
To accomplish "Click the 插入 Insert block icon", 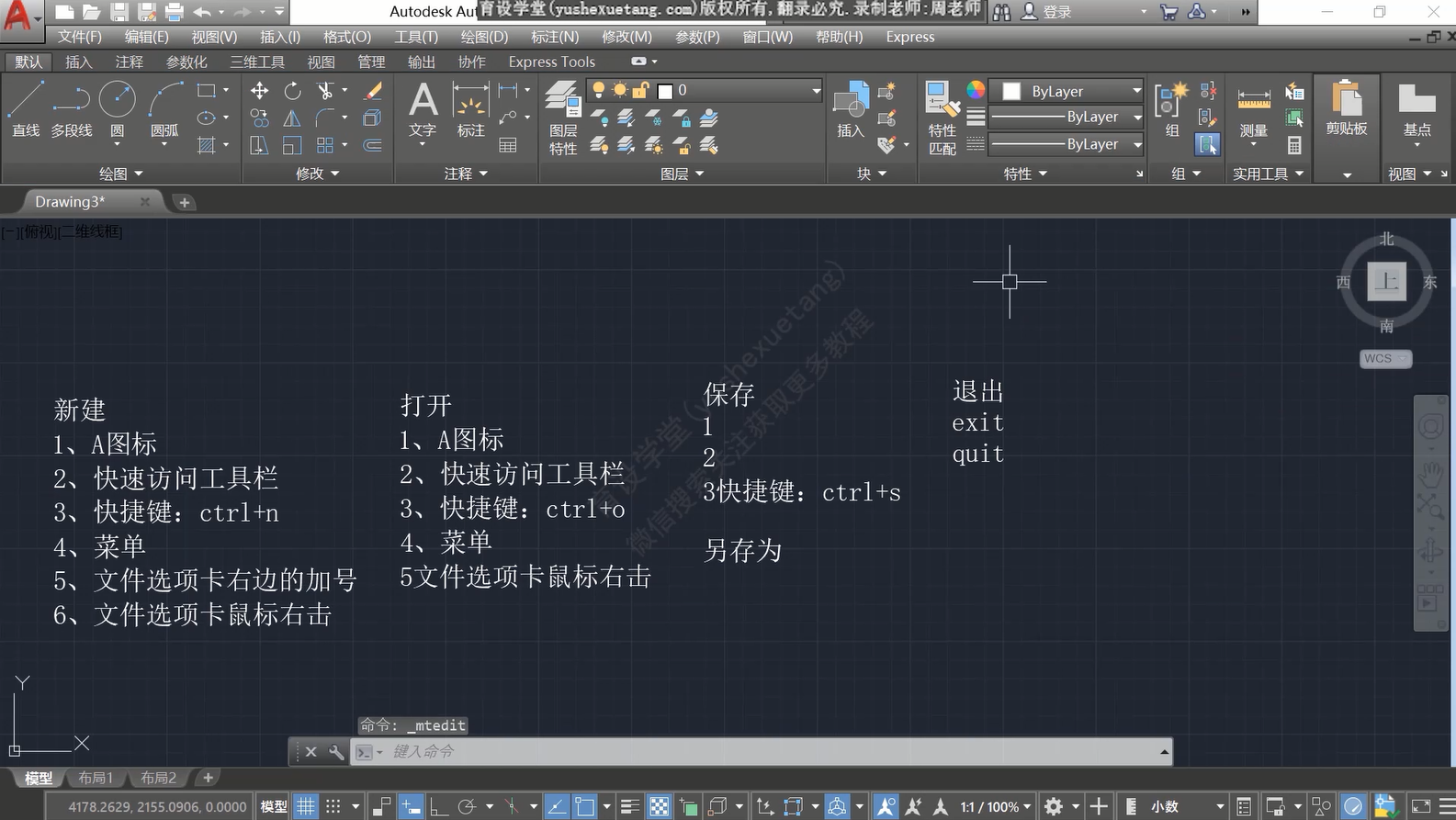I will (x=851, y=108).
